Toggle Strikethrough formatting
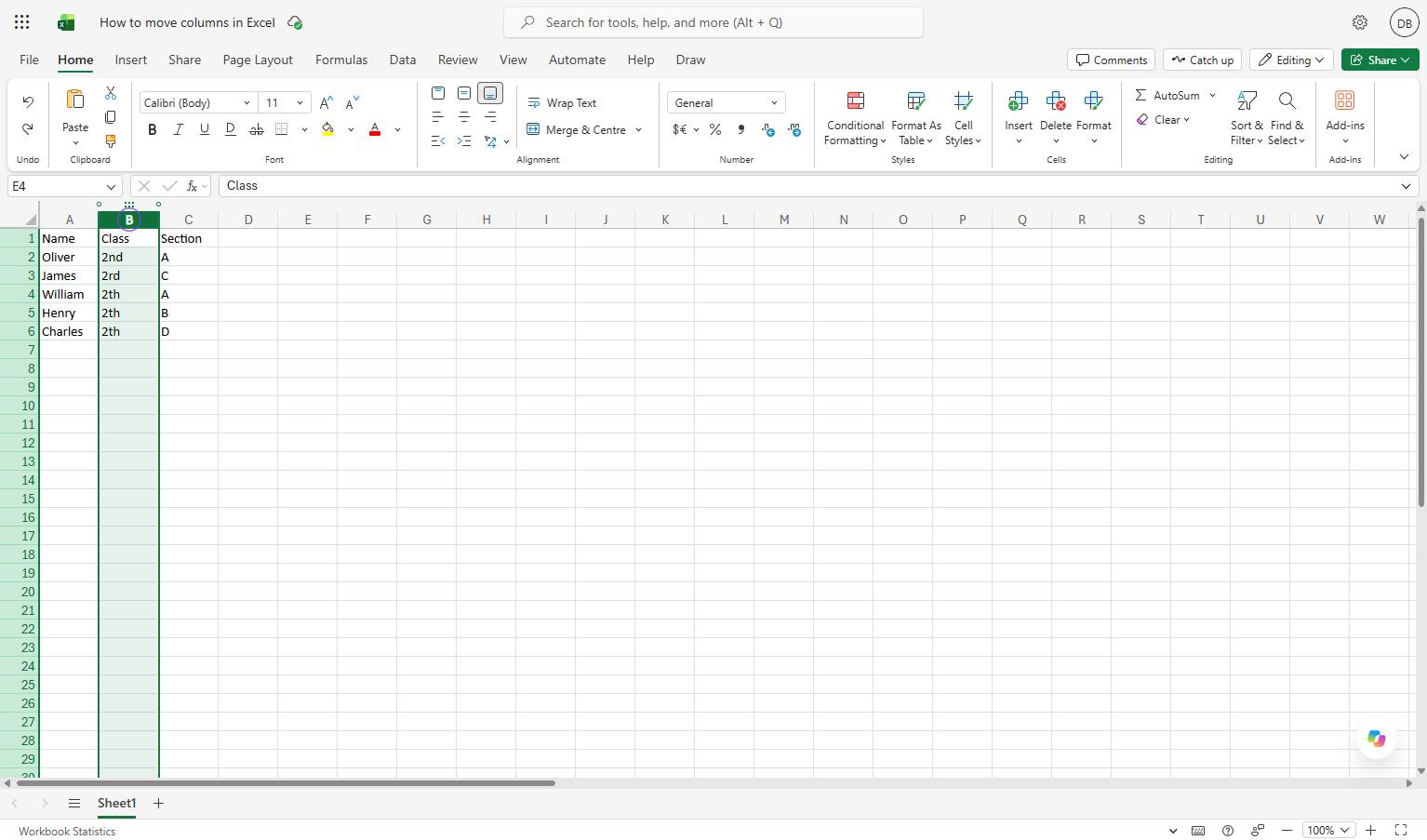This screenshot has height=840, width=1427. click(257, 129)
